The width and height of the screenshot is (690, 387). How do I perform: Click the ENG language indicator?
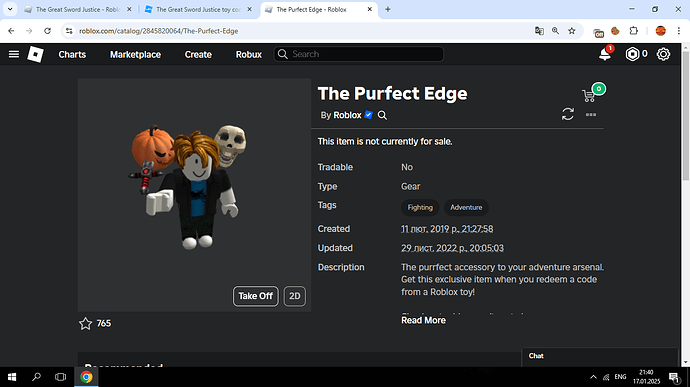click(x=620, y=377)
